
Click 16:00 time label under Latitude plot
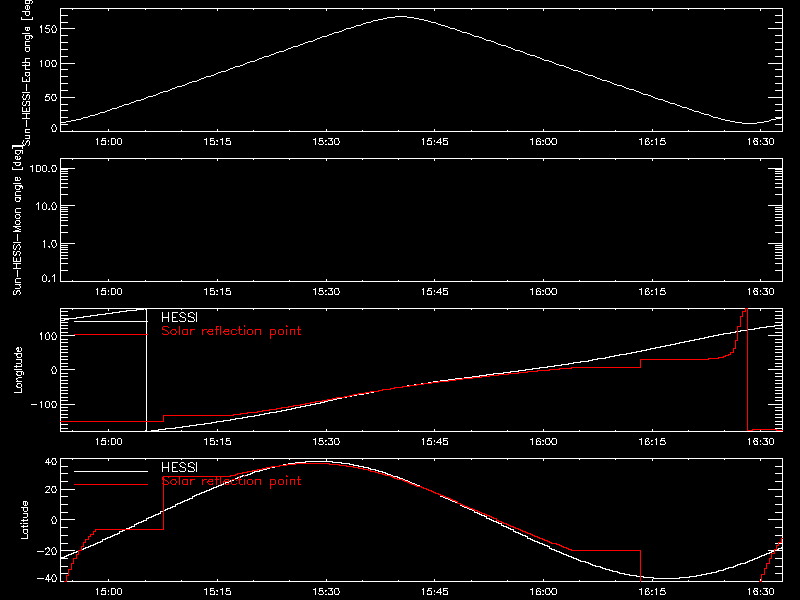click(543, 592)
